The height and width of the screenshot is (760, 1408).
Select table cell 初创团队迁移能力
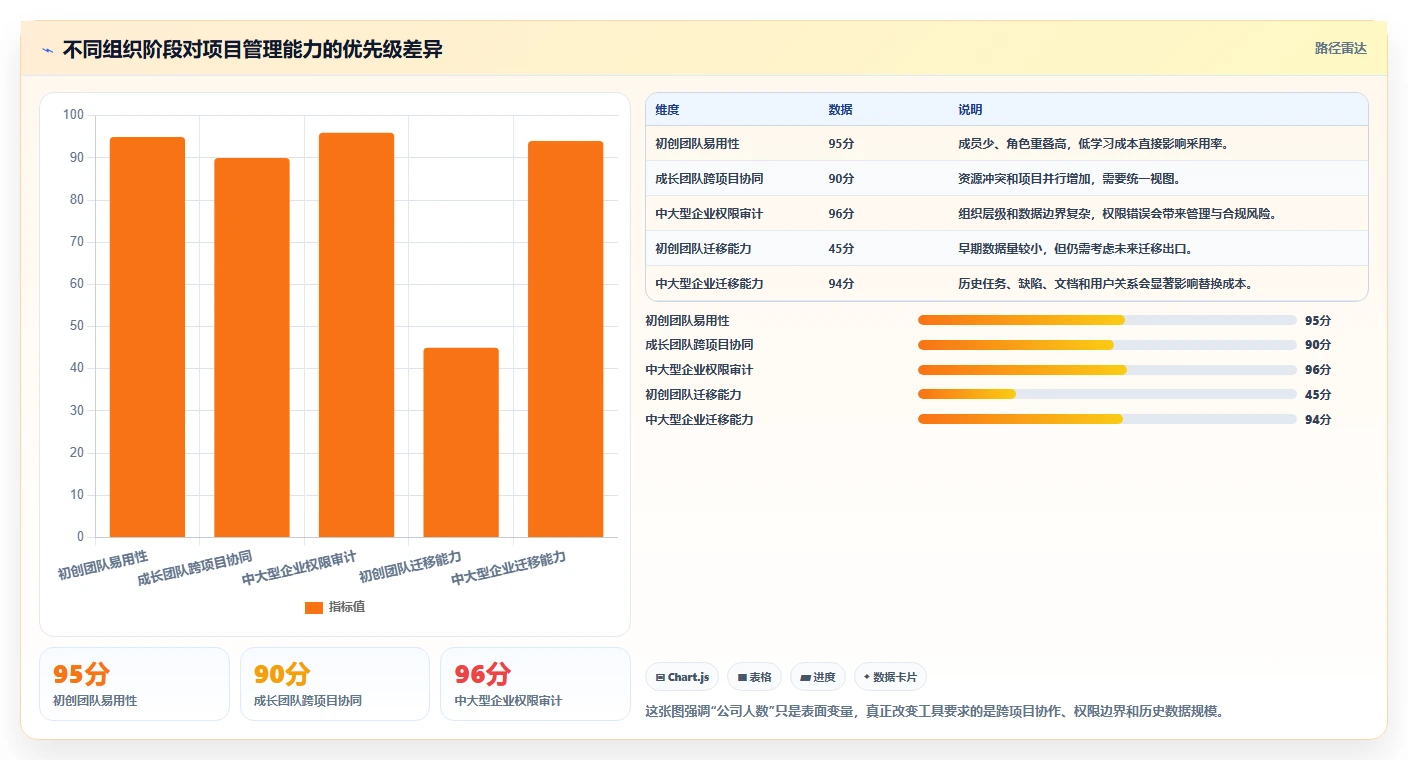703,249
